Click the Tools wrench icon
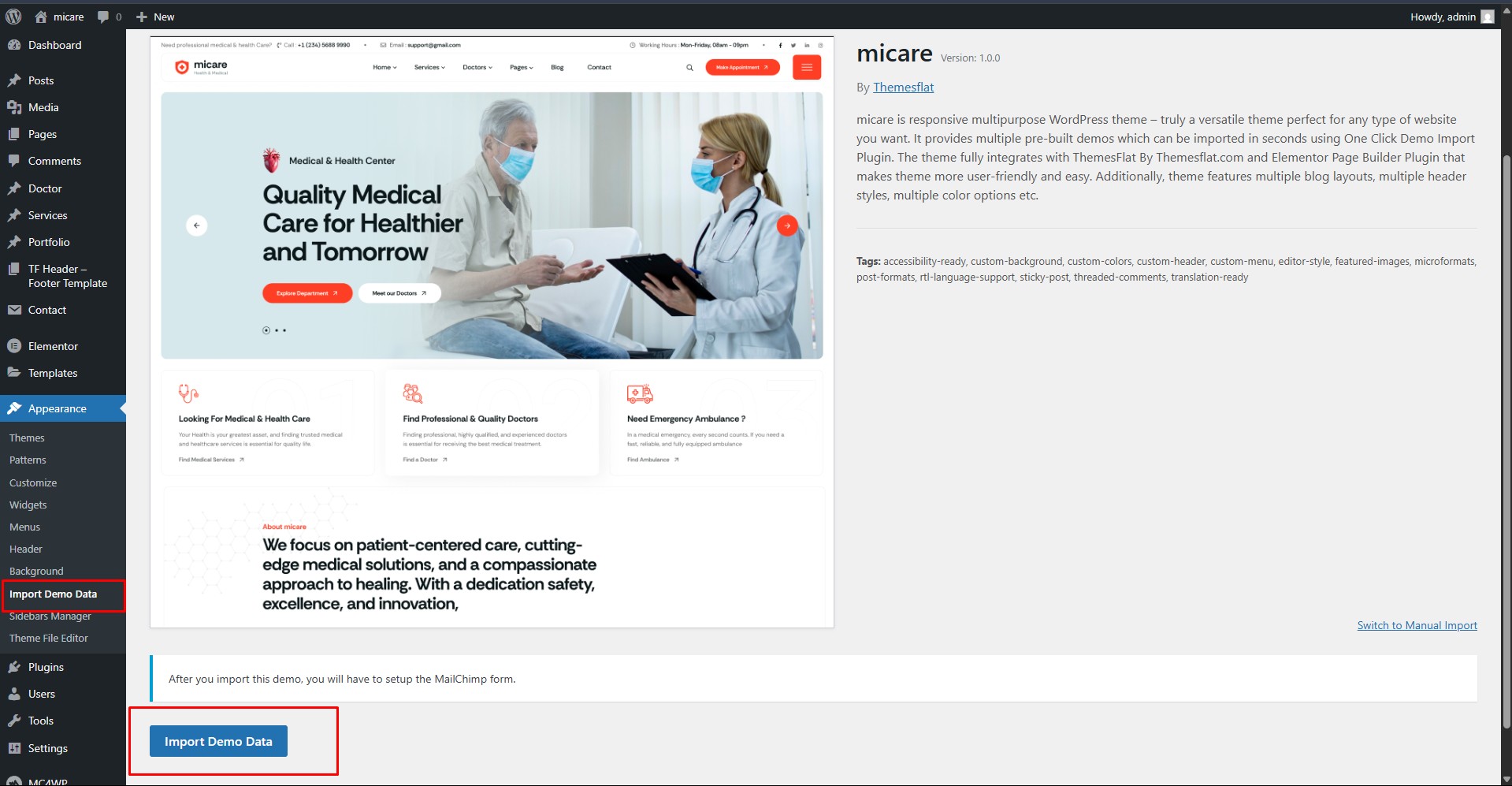 (14, 721)
